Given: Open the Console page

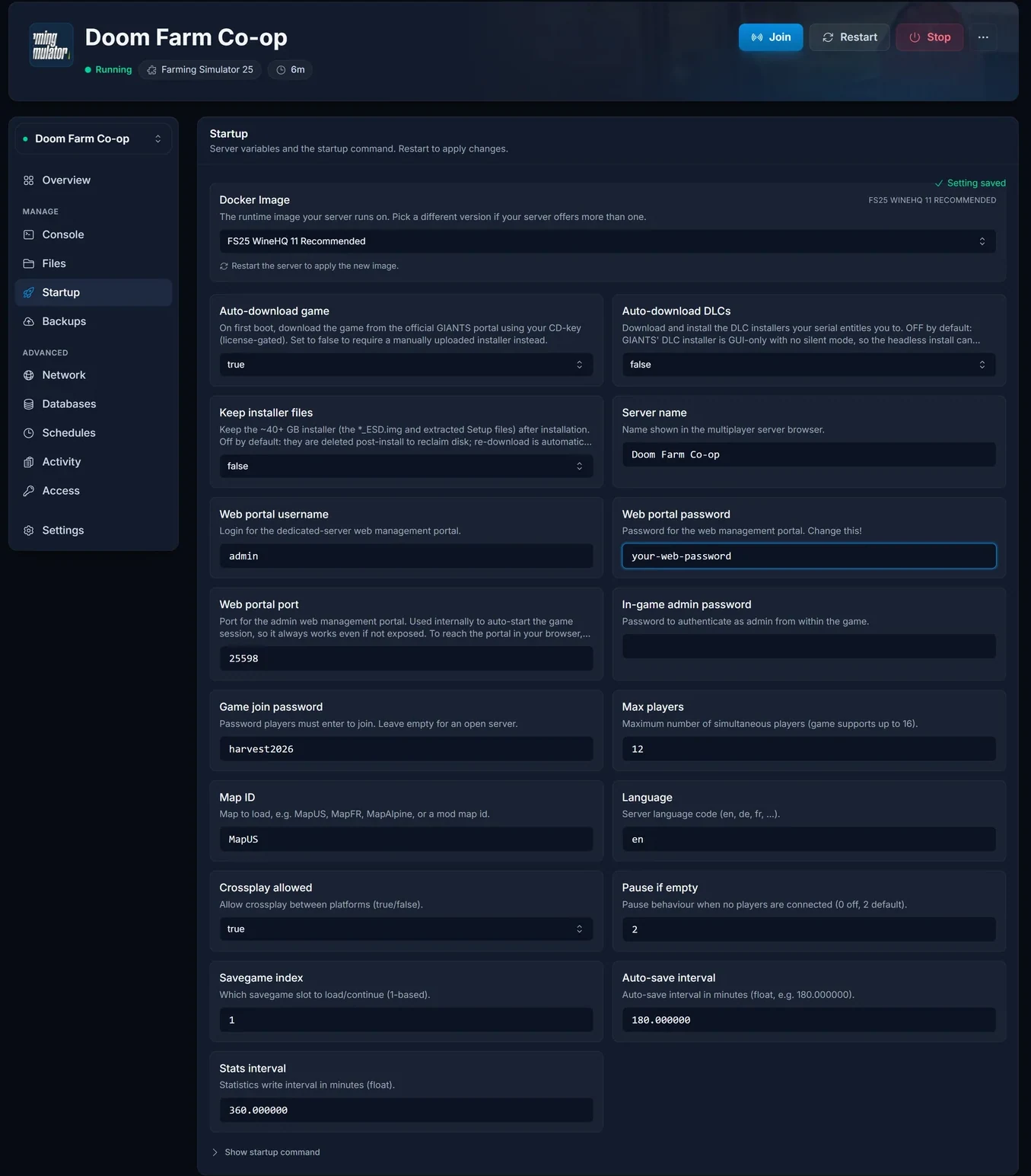Looking at the screenshot, I should click(94, 234).
